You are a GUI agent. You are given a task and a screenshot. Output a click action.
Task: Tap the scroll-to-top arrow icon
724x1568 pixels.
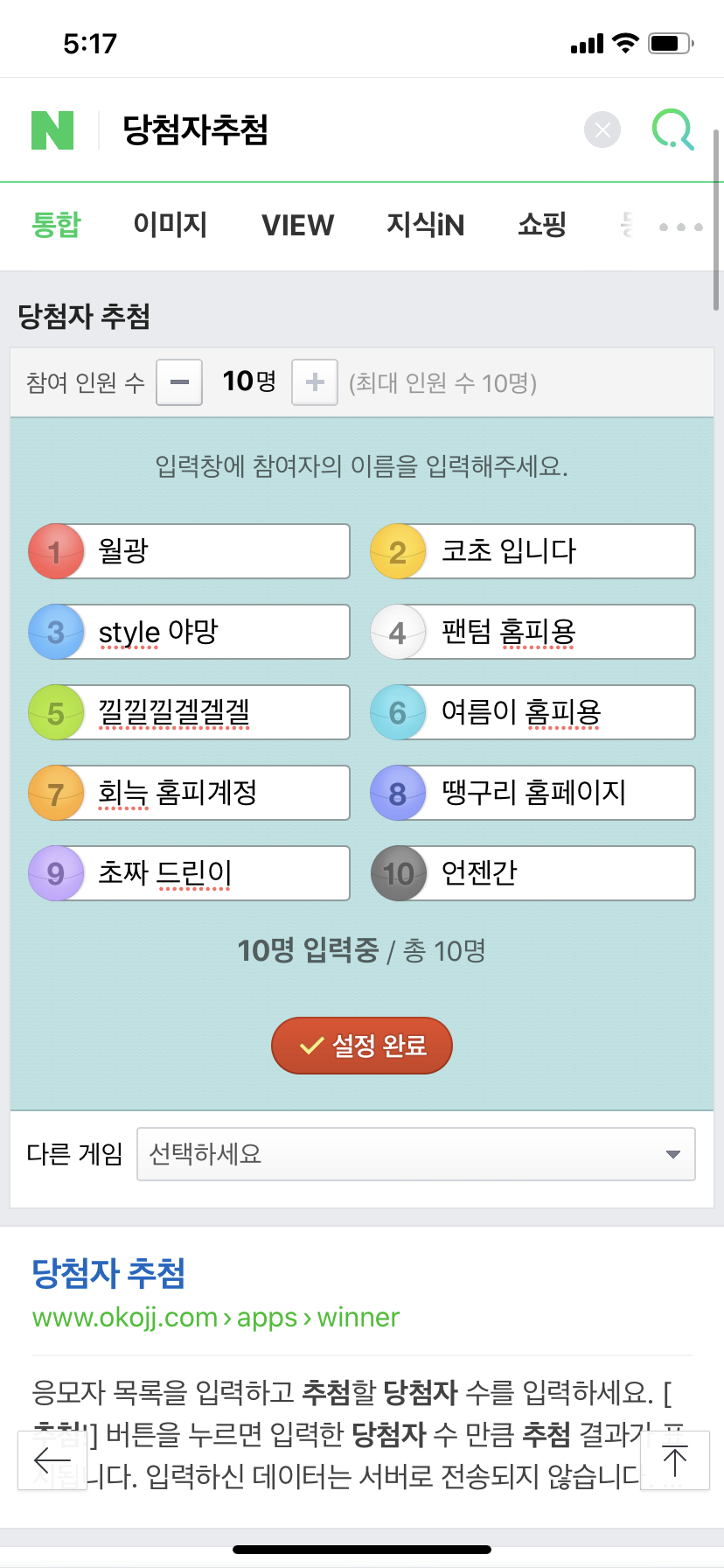(x=674, y=1460)
